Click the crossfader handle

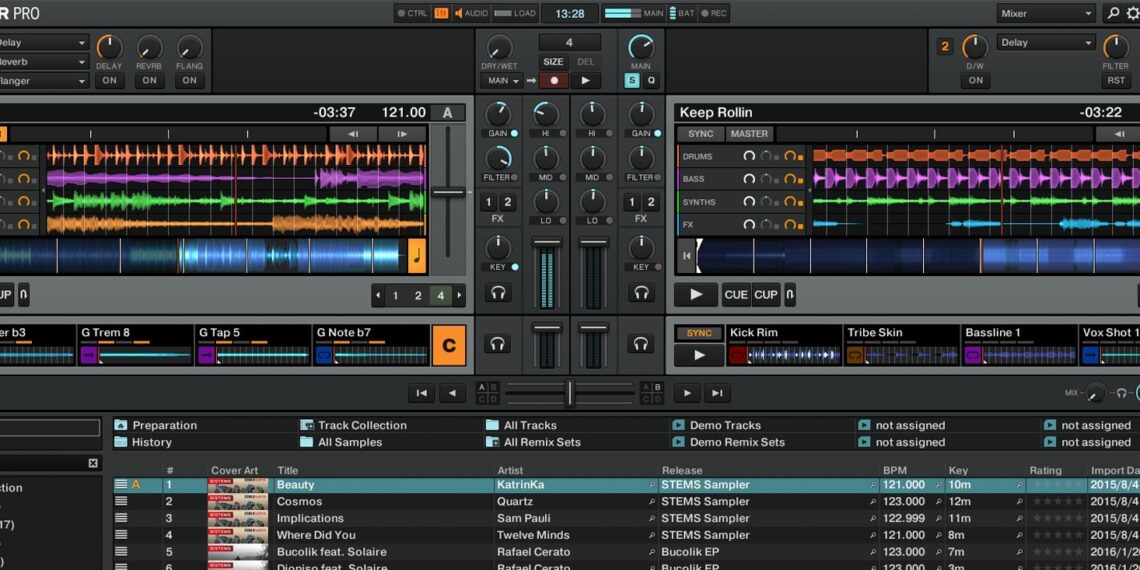pos(570,393)
